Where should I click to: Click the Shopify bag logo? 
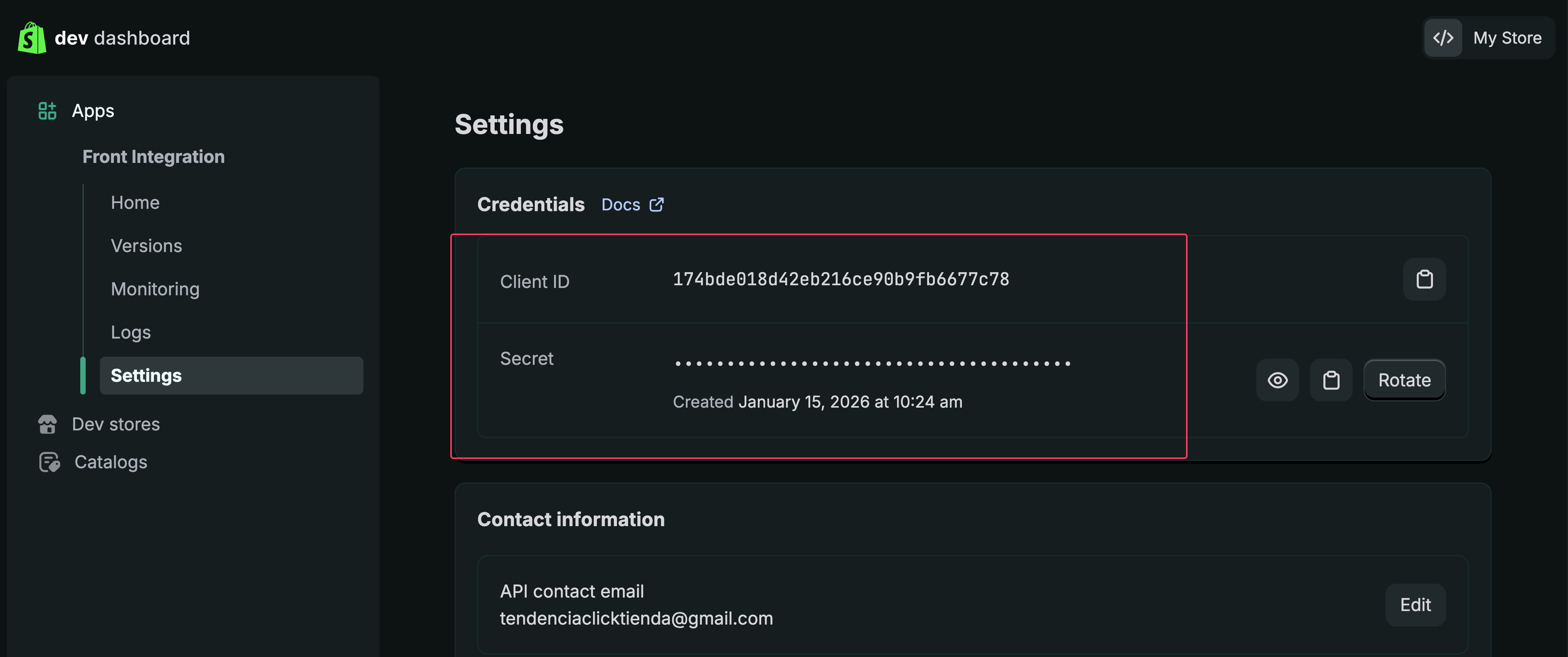pos(32,38)
